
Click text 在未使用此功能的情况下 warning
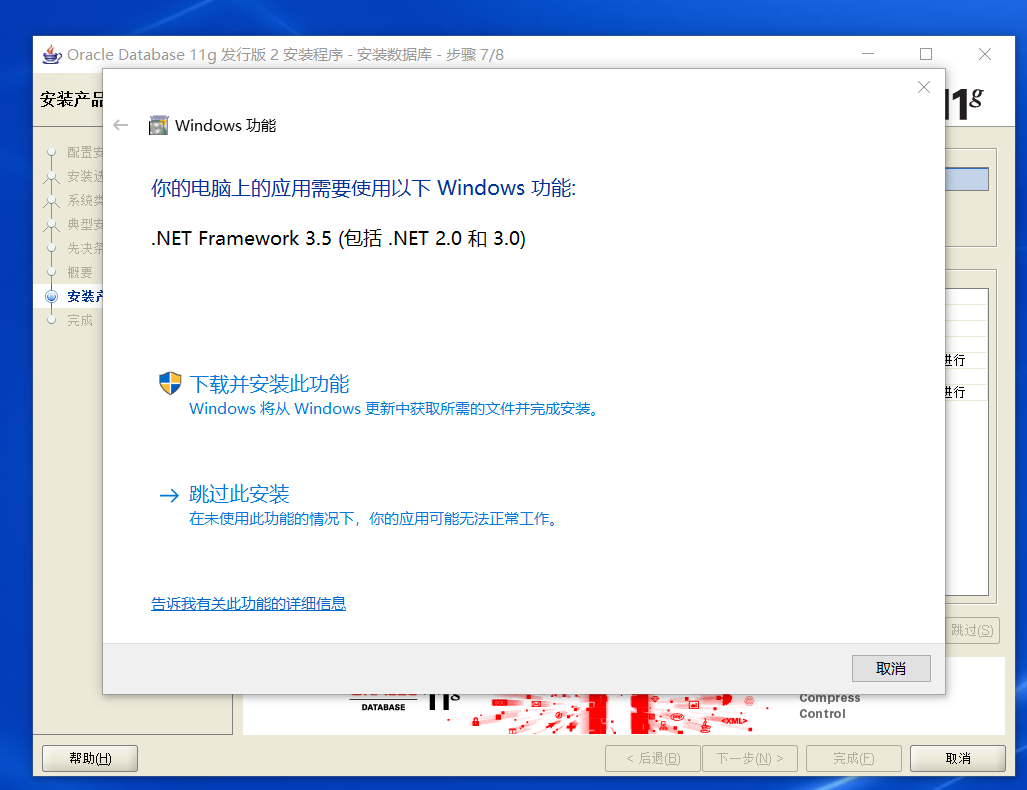[373, 519]
